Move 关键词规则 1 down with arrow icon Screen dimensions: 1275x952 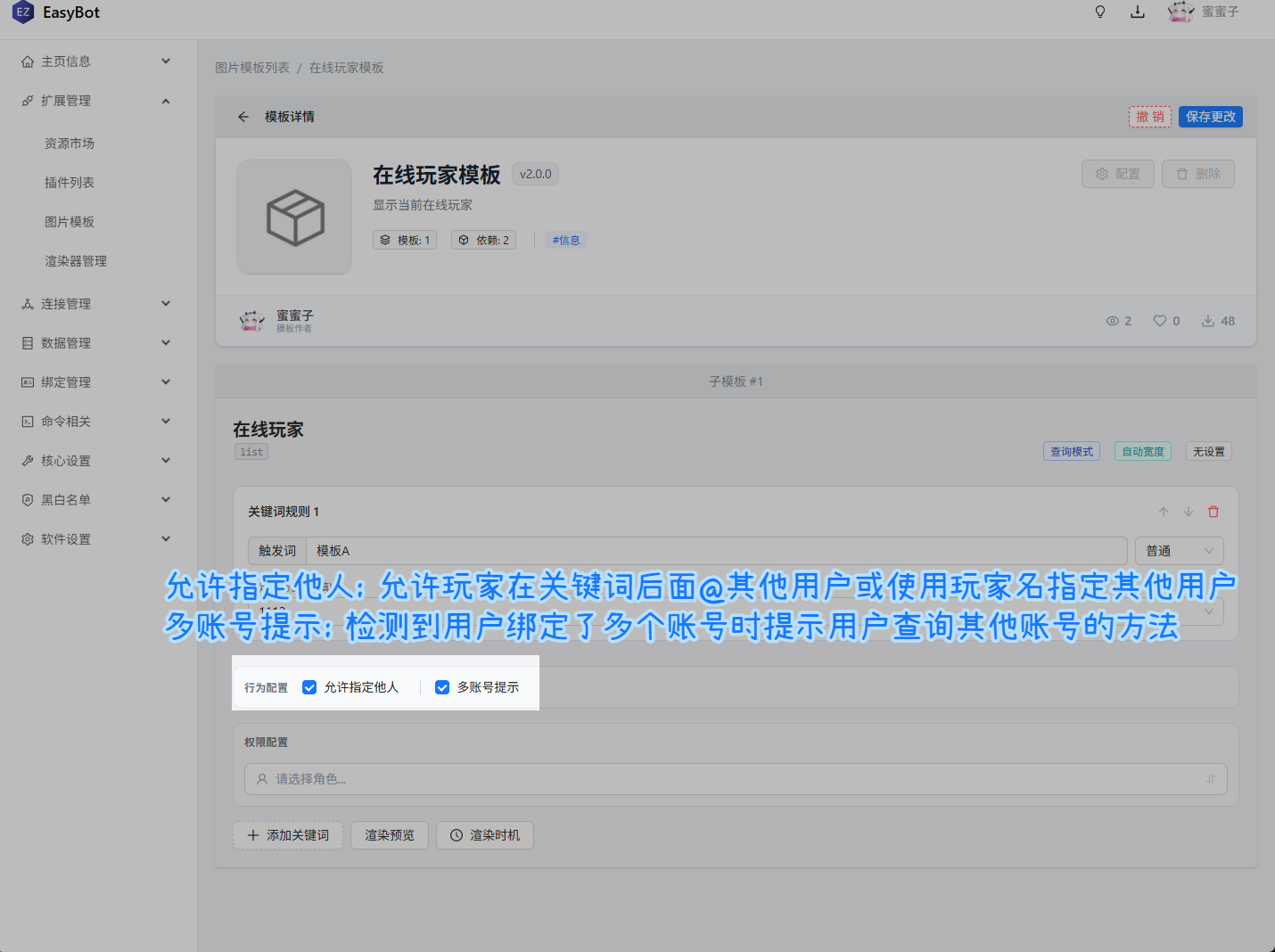[1188, 512]
